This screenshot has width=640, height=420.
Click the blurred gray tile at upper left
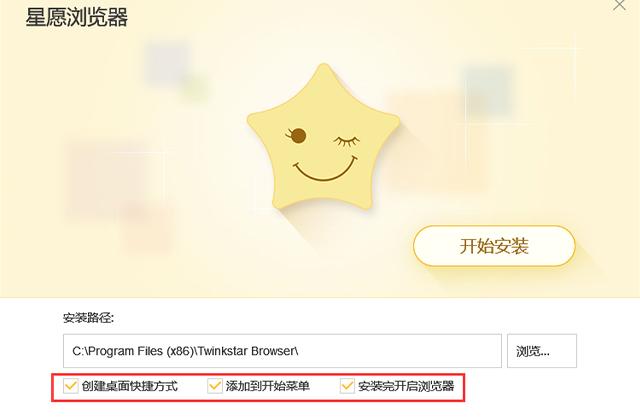[167, 63]
